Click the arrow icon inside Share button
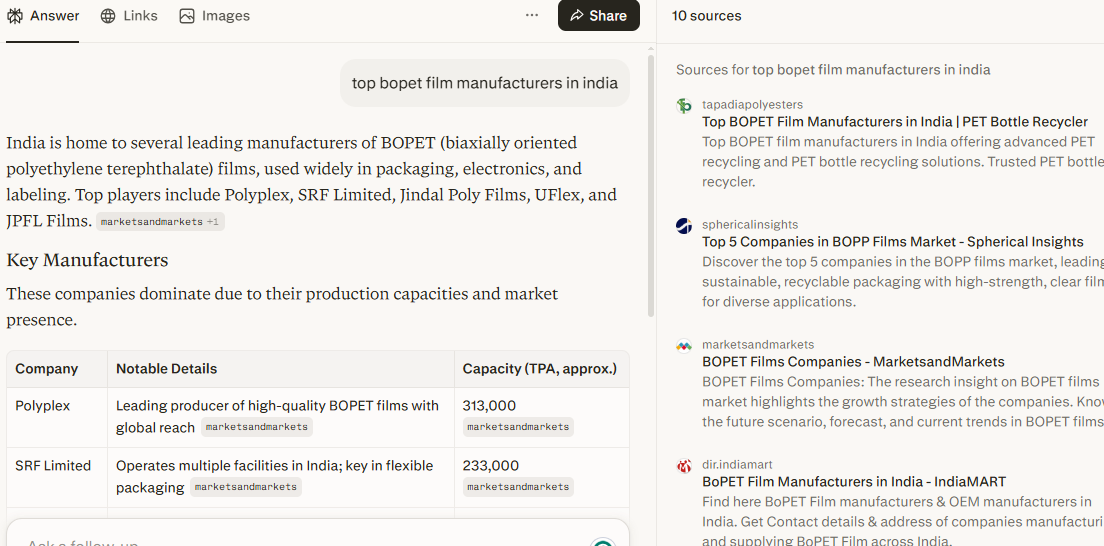1104x546 pixels. [x=577, y=15]
